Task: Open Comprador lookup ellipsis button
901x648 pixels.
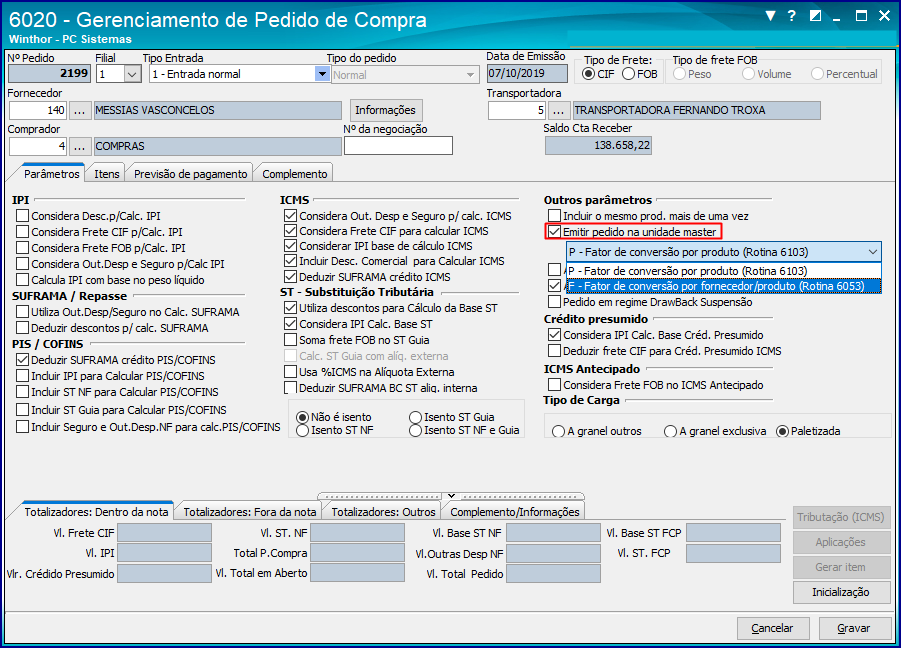Action: [x=79, y=146]
